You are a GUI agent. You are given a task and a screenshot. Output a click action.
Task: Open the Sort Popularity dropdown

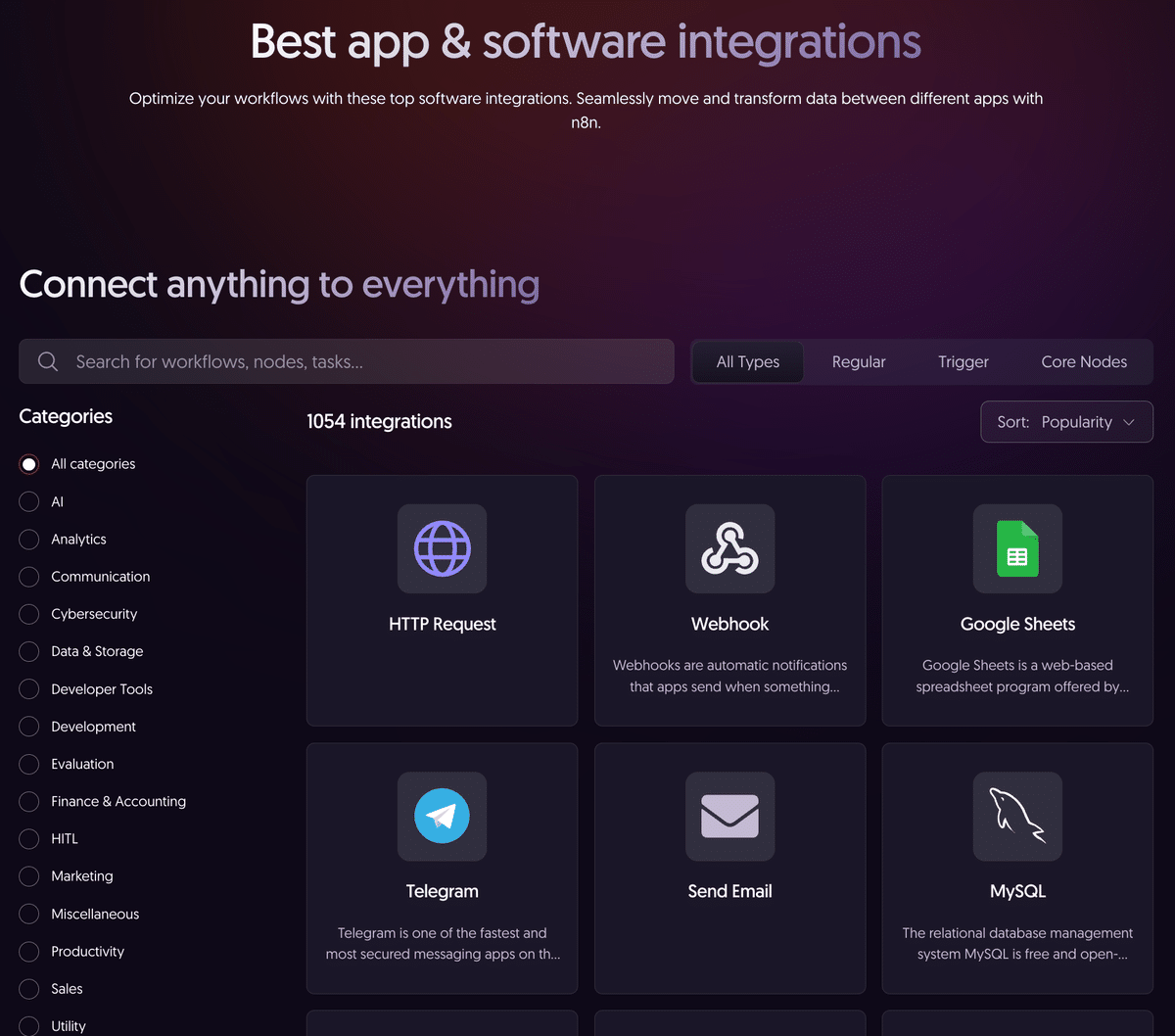pyautogui.click(x=1066, y=421)
